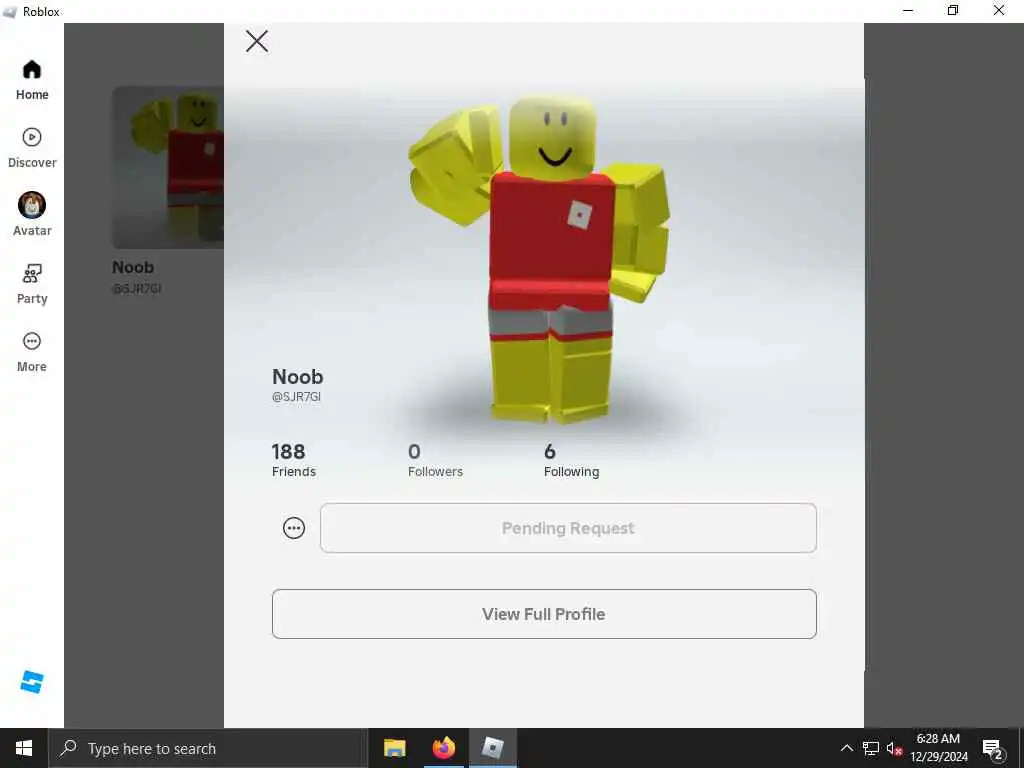Image resolution: width=1024 pixels, height=768 pixels.
Task: Open the muted volume tray icon
Action: pyautogui.click(x=894, y=748)
